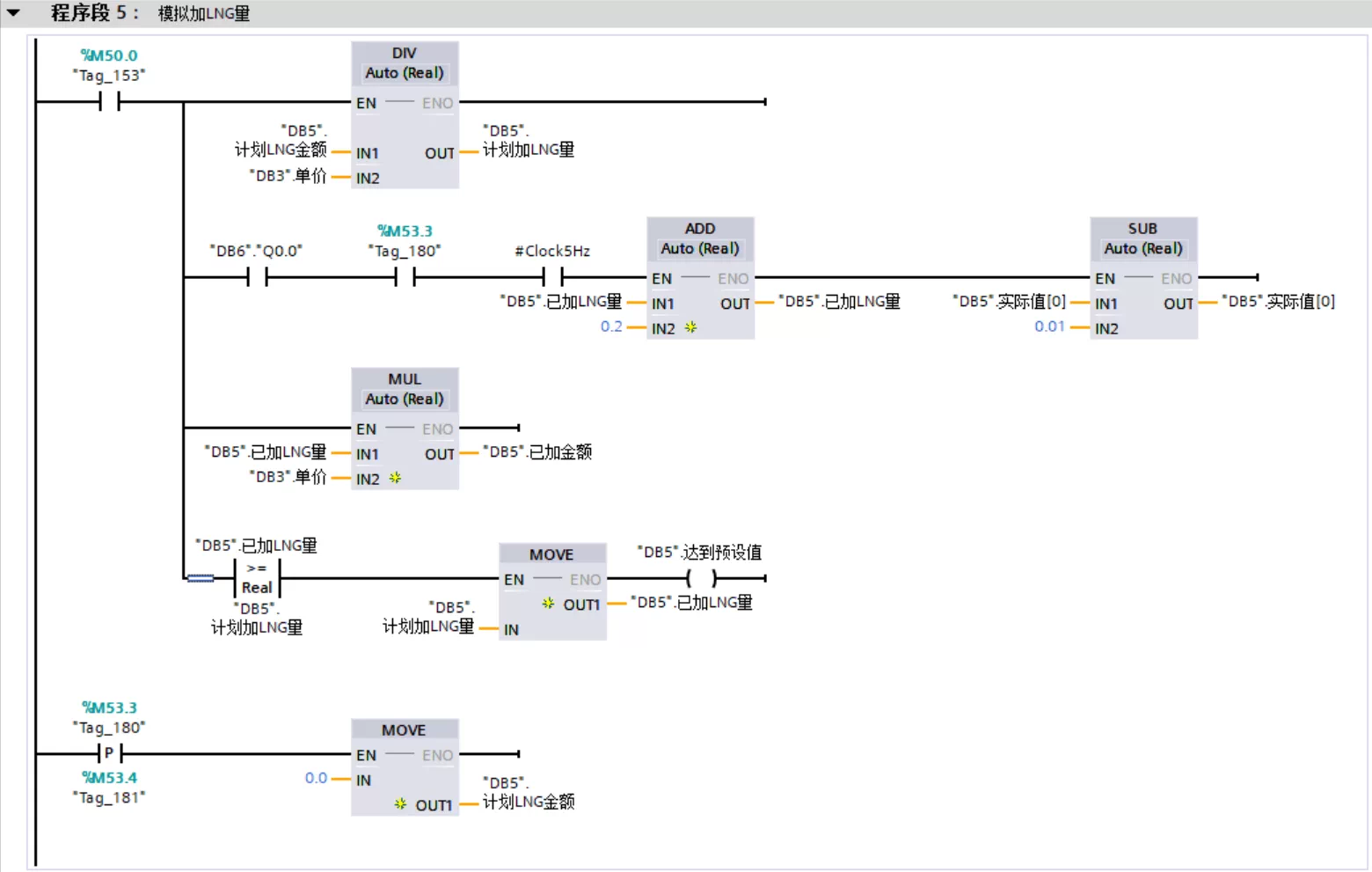Viewport: 1372px width, 872px height.
Task: Select the 达到预设值 output coil
Action: point(702,578)
